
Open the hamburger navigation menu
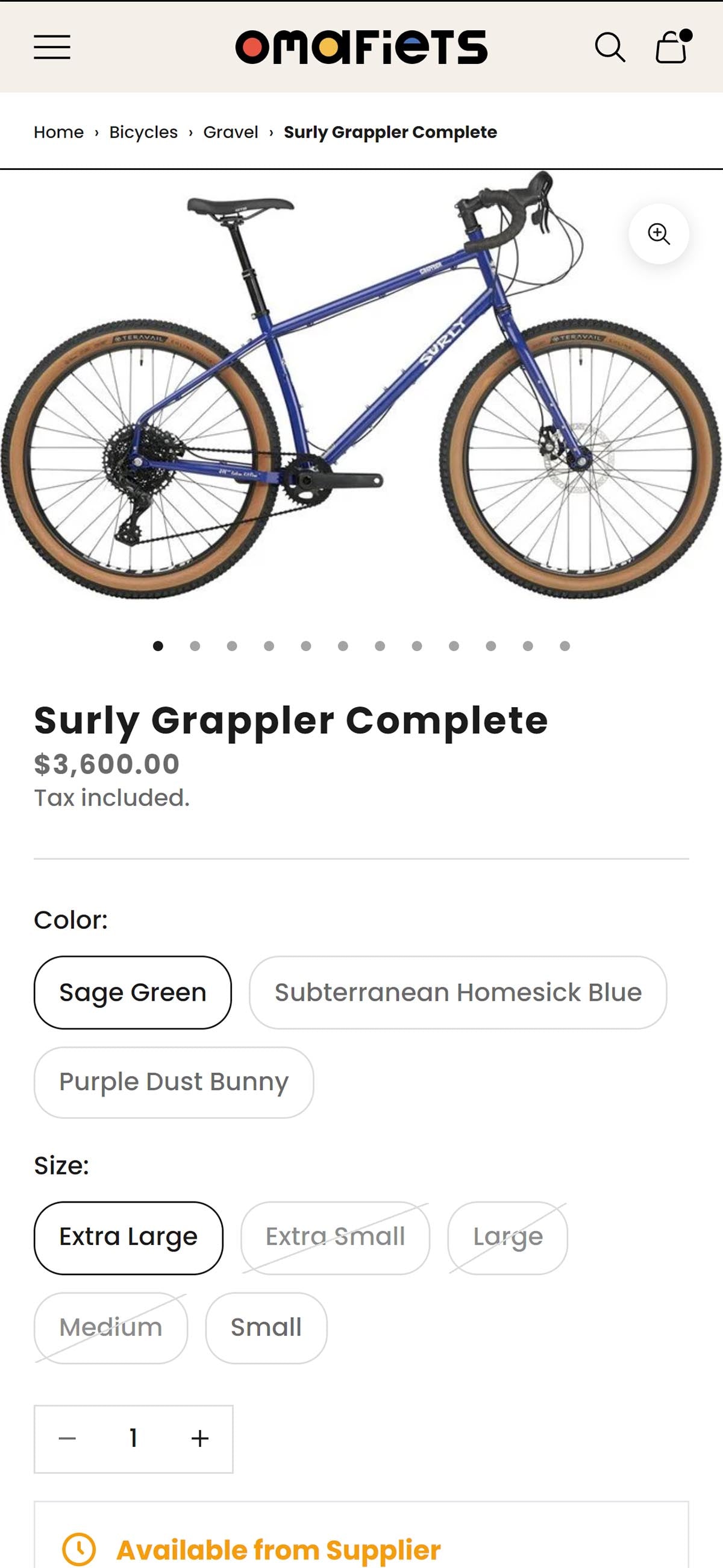(52, 47)
